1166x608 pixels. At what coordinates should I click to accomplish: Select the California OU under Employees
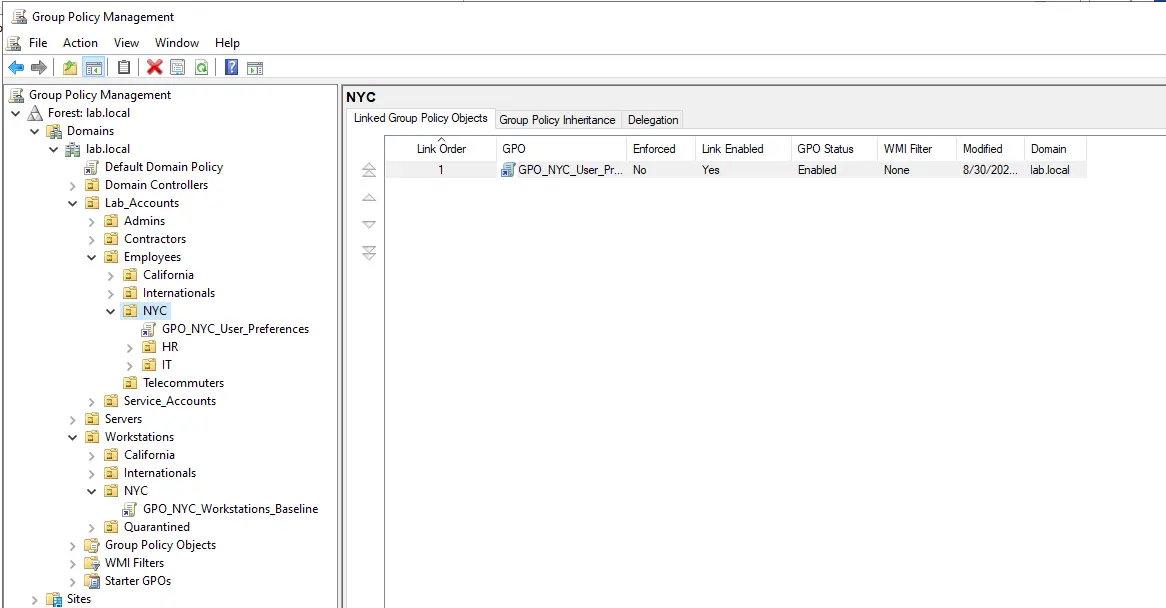coord(168,275)
